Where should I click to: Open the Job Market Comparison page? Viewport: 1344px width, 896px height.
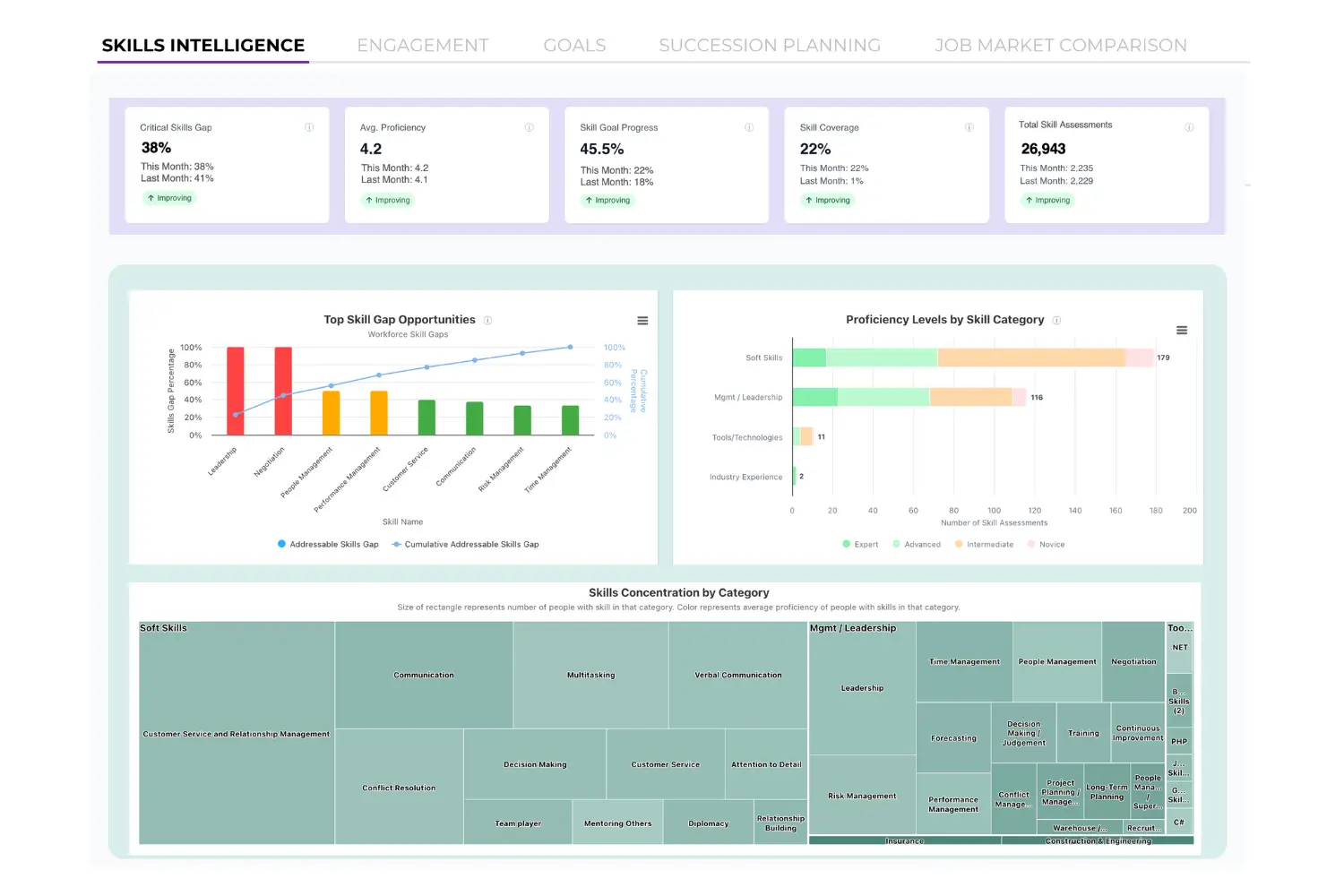[x=1060, y=45]
